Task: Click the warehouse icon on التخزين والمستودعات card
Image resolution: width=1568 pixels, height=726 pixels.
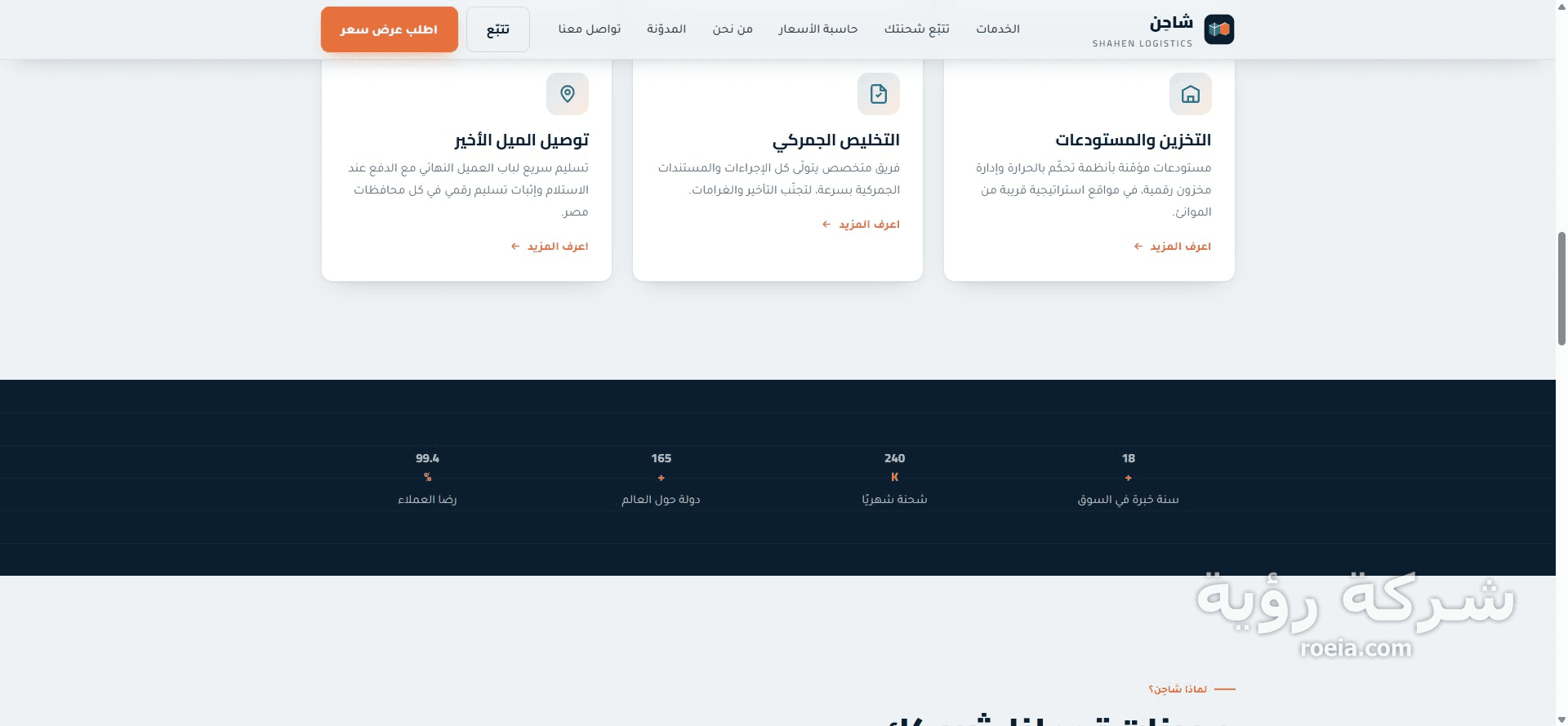Action: (x=1190, y=94)
